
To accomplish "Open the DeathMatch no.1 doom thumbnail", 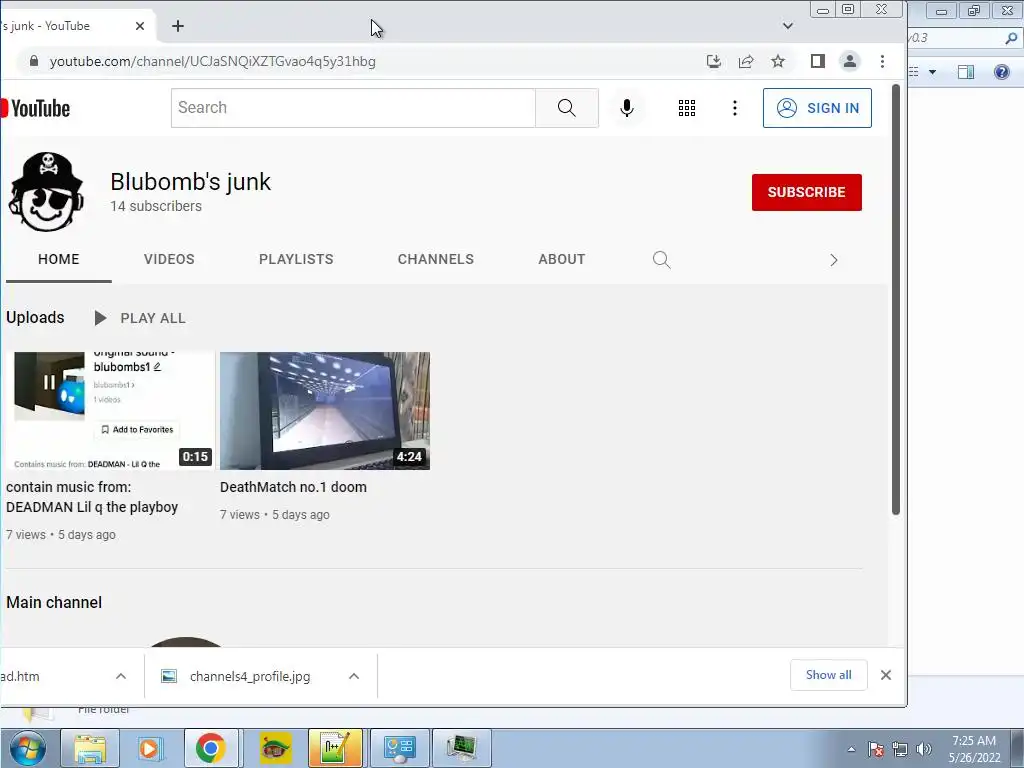I will [x=325, y=411].
